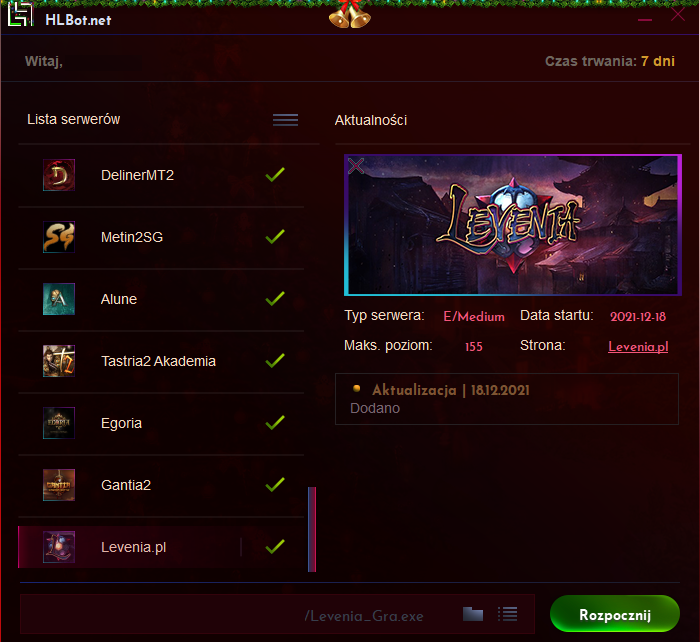This screenshot has height=642, width=700.
Task: Open the server list hamburger menu
Action: 286,120
